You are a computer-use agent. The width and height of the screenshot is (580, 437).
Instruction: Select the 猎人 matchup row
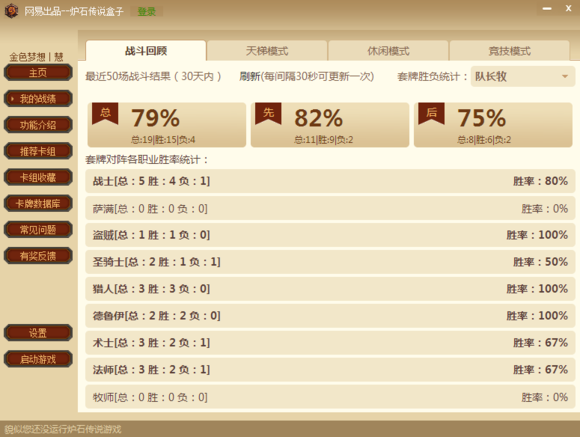tap(330, 289)
